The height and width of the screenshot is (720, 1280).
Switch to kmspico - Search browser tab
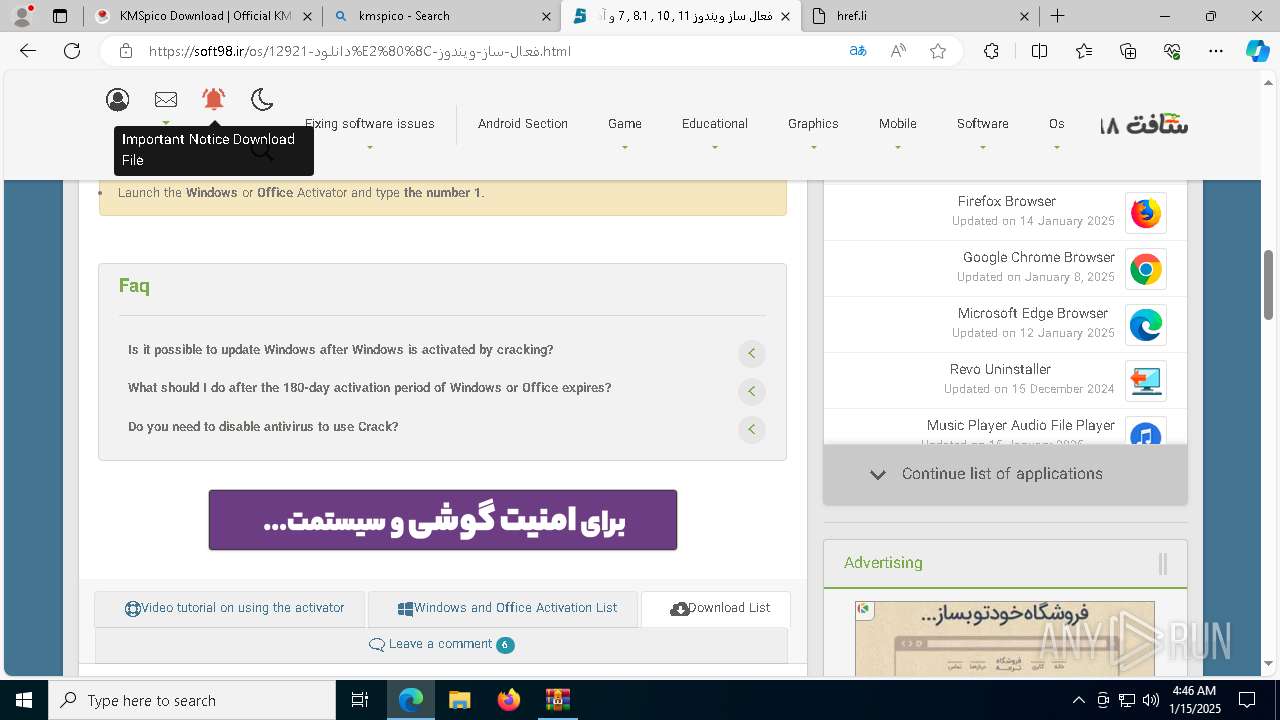(441, 16)
